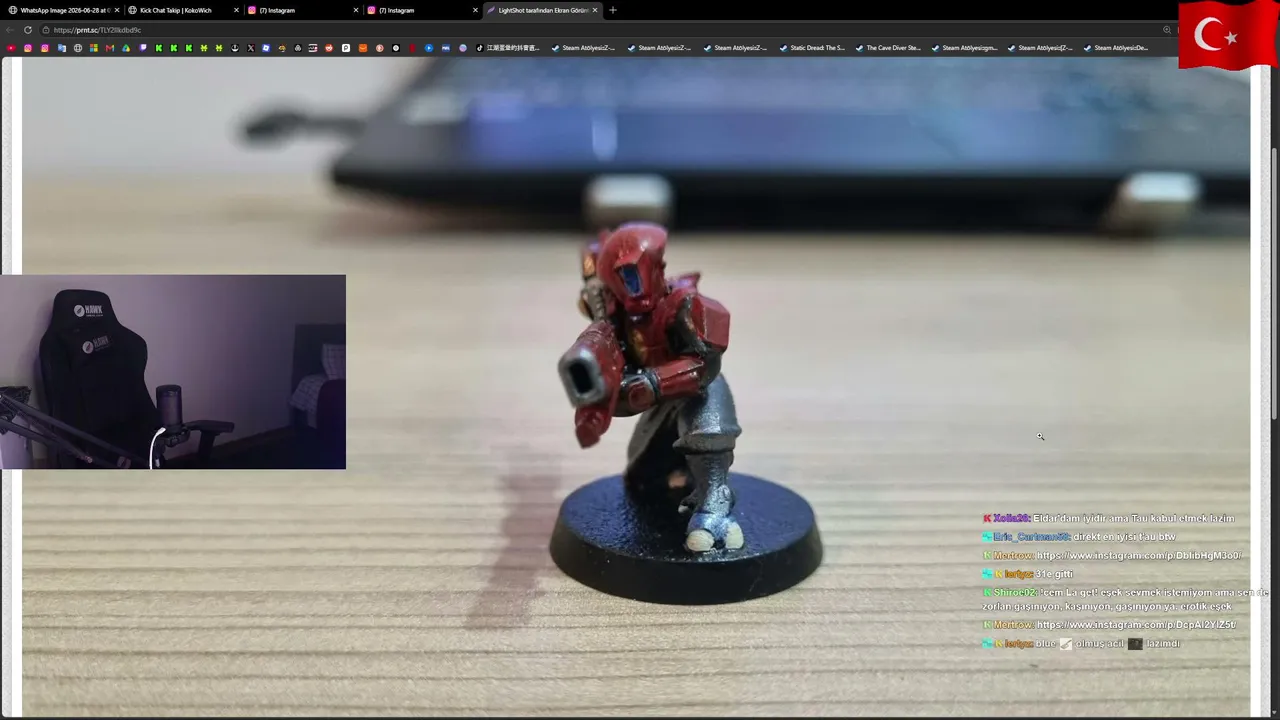Open the X (Twitter) bookmark icon

[250, 48]
